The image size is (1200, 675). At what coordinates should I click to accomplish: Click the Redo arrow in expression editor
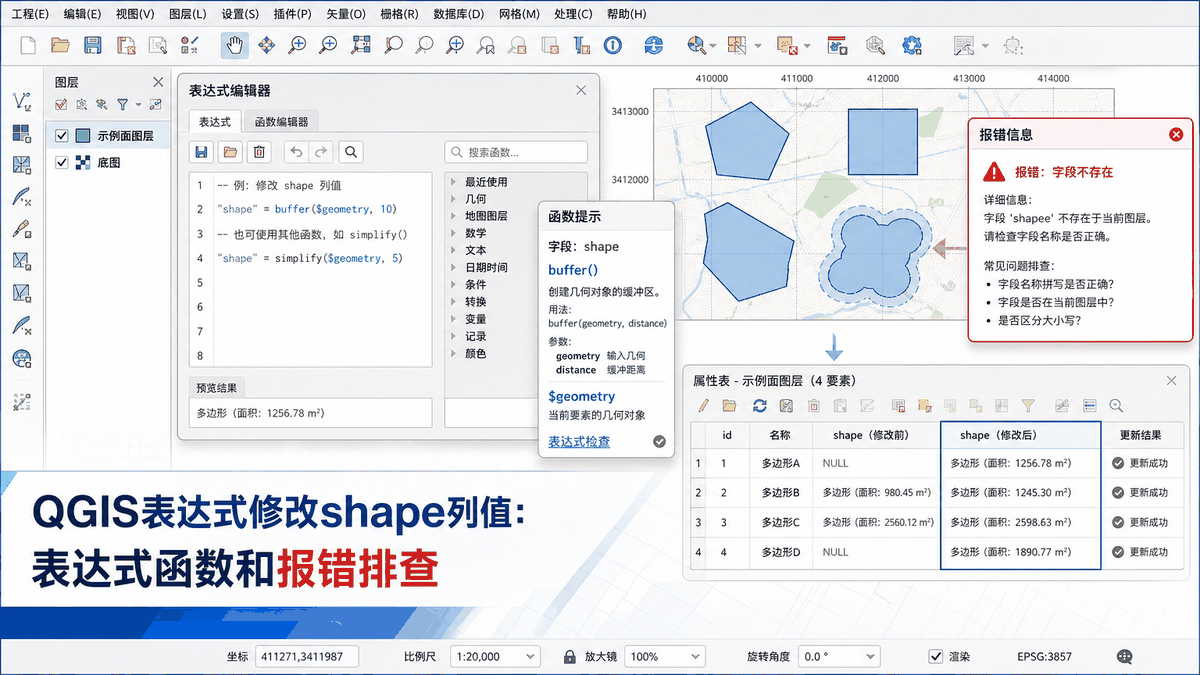[x=320, y=152]
